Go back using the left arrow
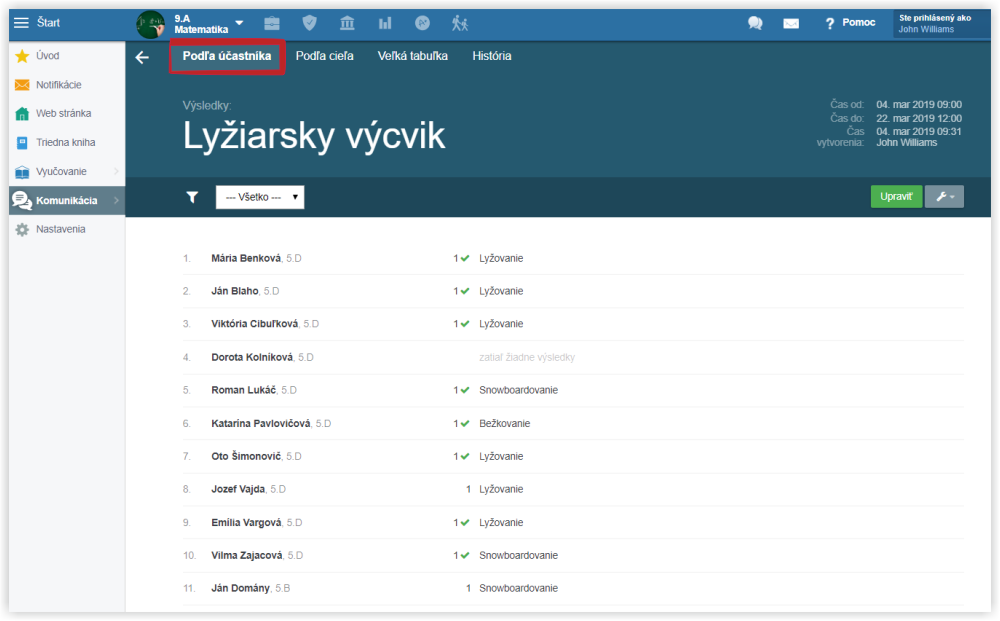This screenshot has height=621, width=1000. pyautogui.click(x=142, y=57)
